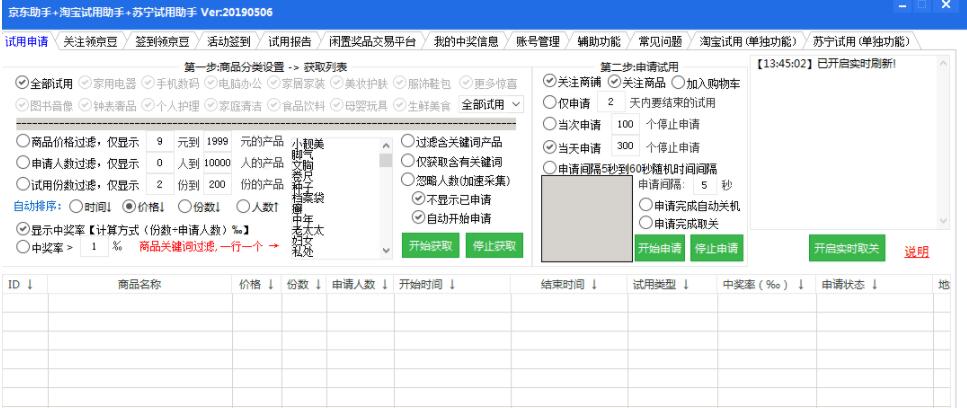Viewport: 967px width, 408px height.
Task: Toggle 显示中奖率 checkbox
Action: [133, 229]
